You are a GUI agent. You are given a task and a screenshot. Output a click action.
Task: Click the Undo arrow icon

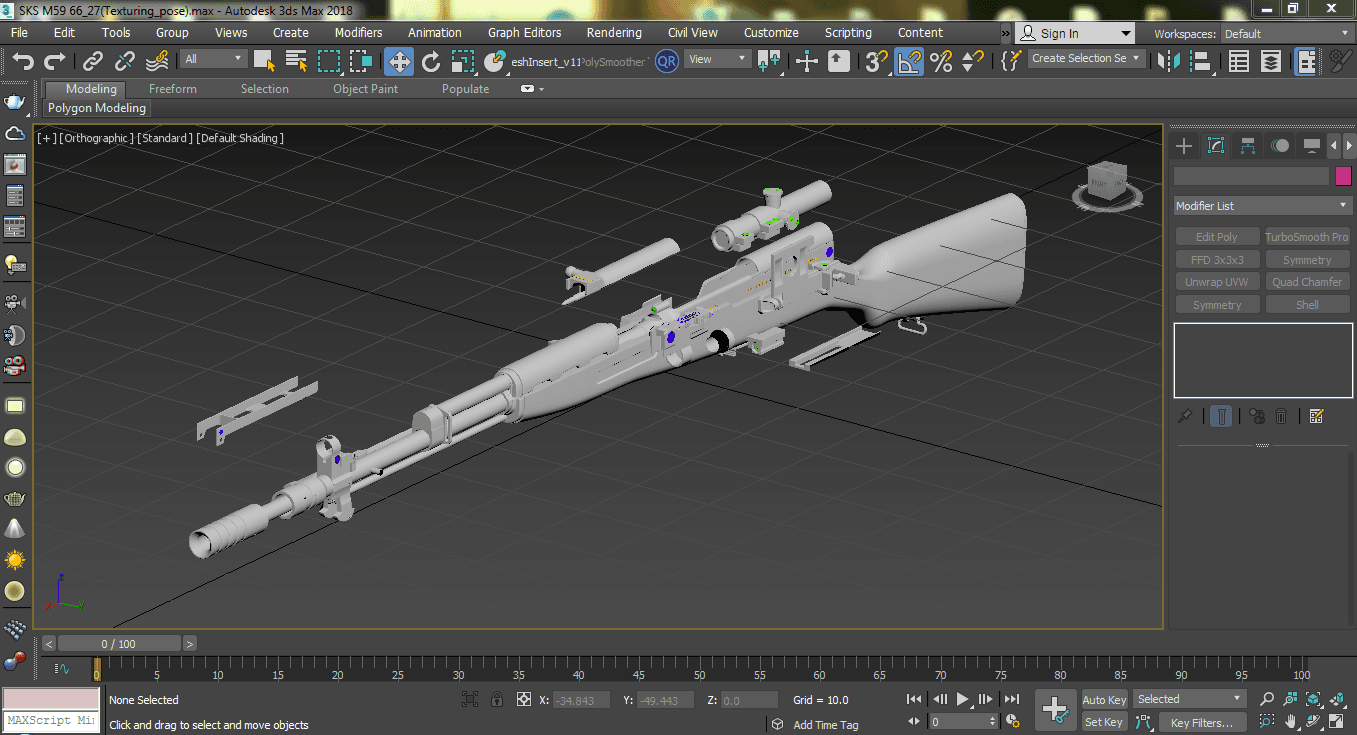[22, 62]
